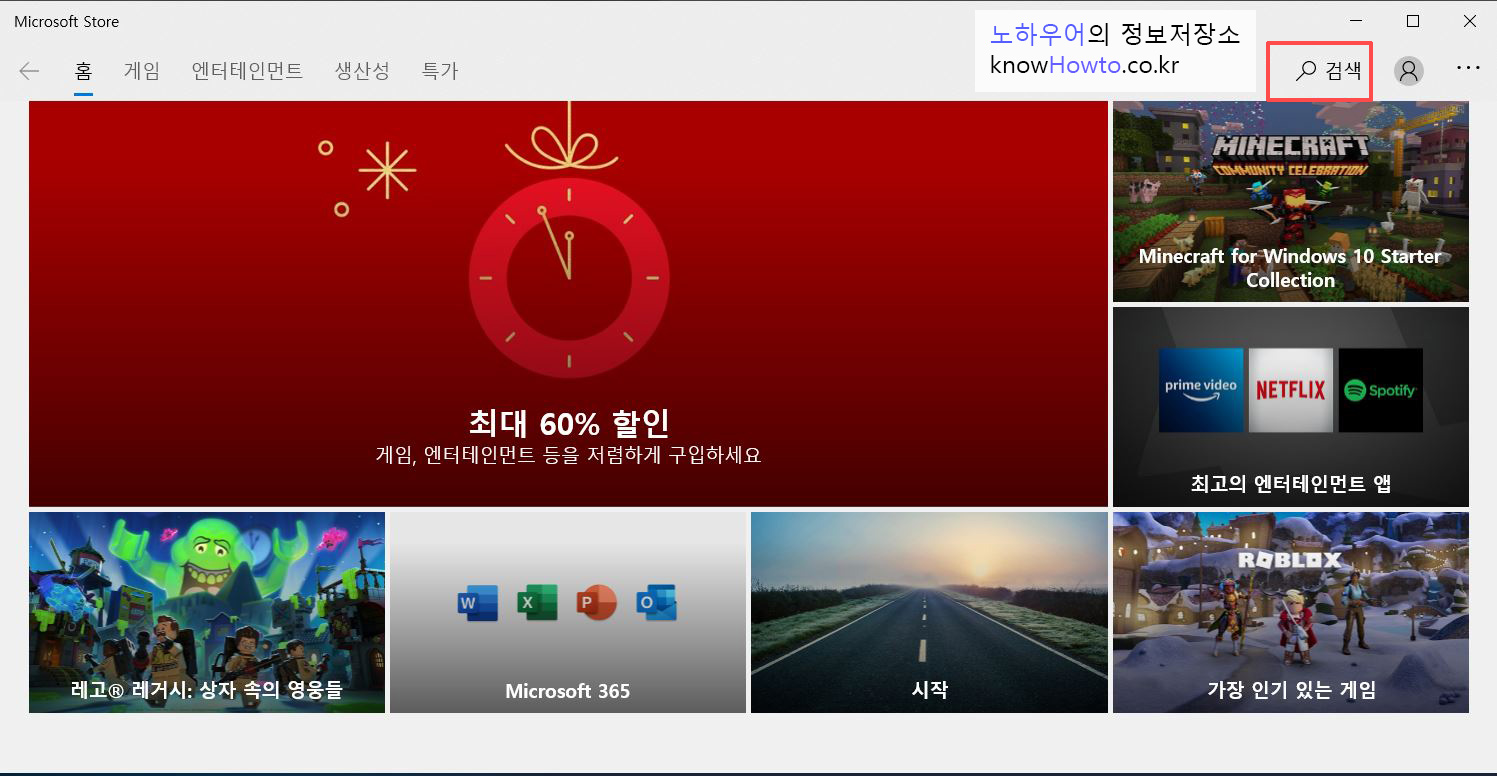Open the user account profile icon
Image resolution: width=1497 pixels, height=776 pixels.
pos(1409,70)
